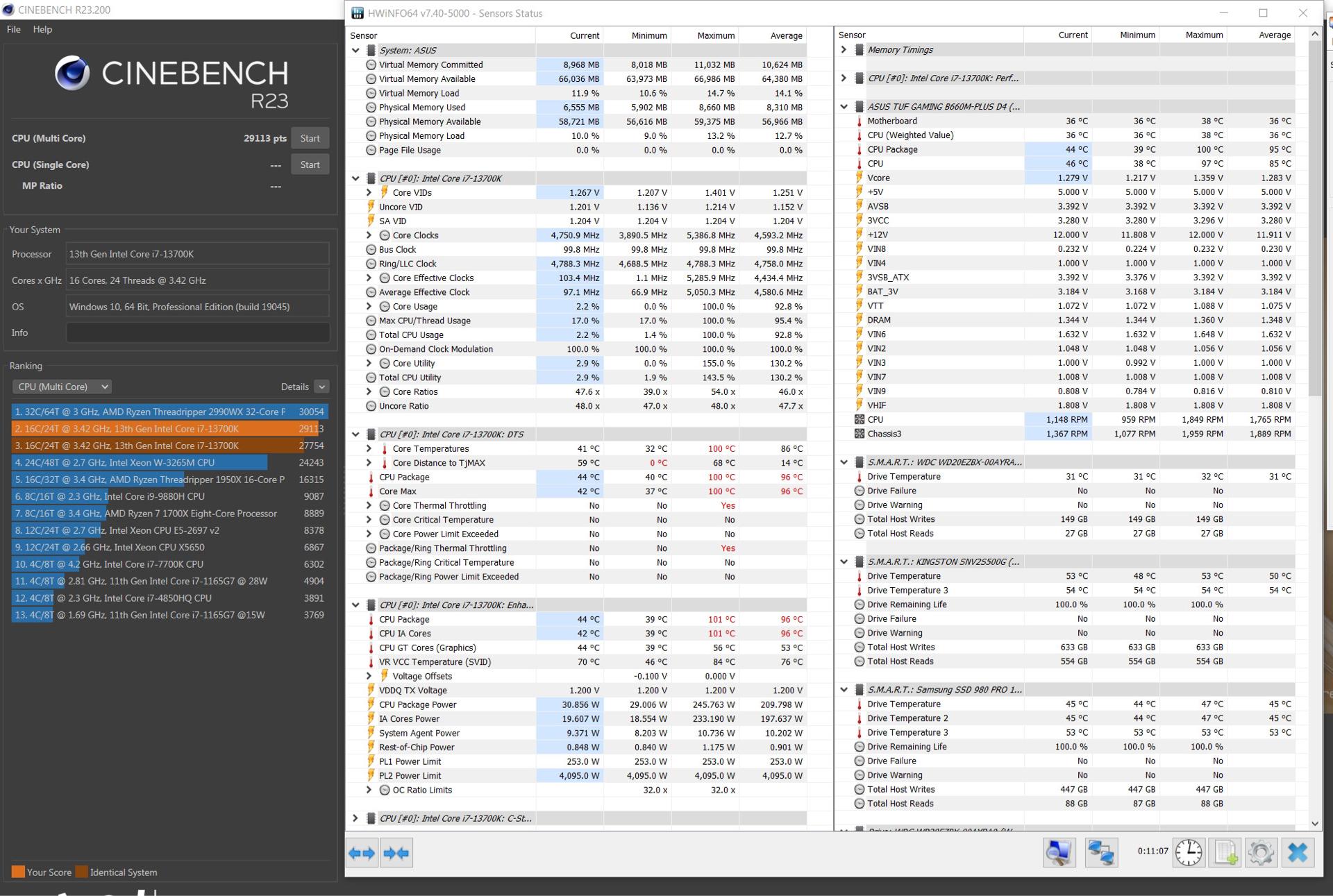The image size is (1333, 896).
Task: Click the Cinebench title bar app icon
Action: click(8, 10)
